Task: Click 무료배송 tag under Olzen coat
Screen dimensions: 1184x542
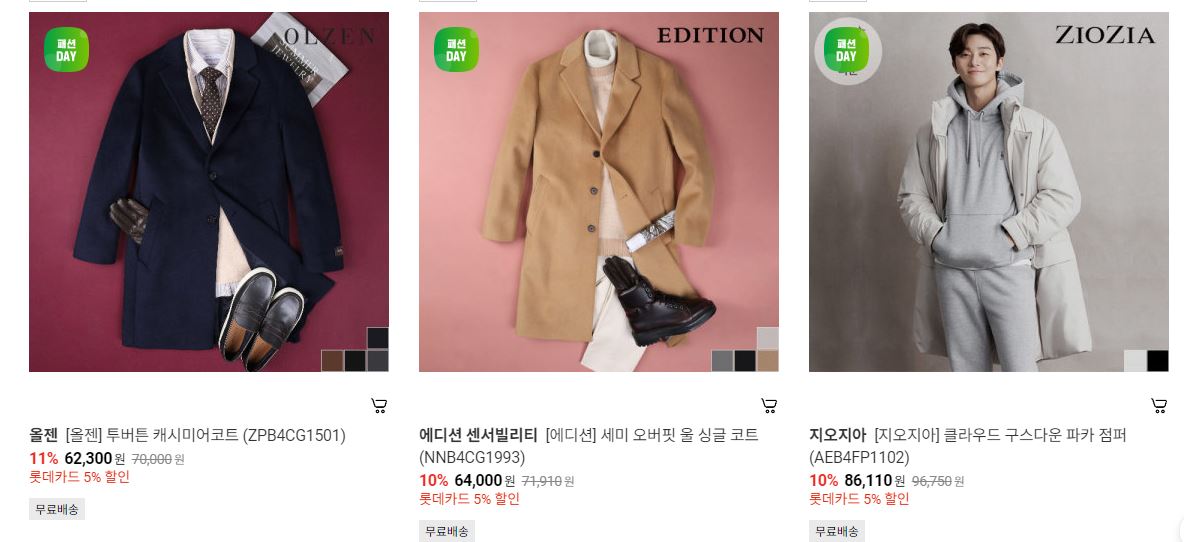Action: point(57,510)
